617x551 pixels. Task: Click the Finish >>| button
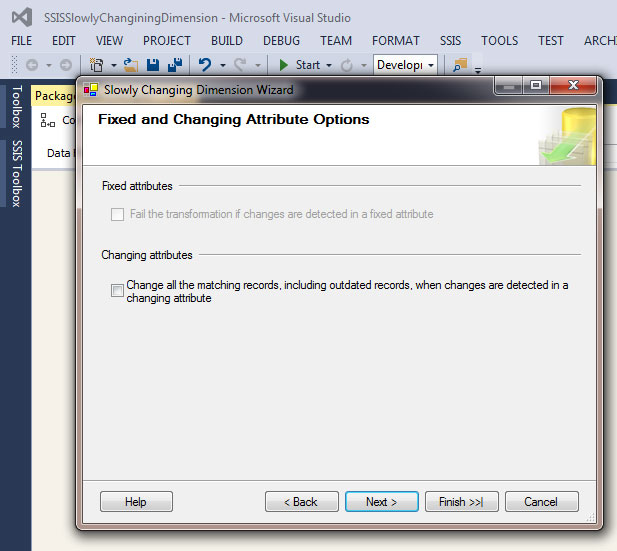click(x=462, y=502)
